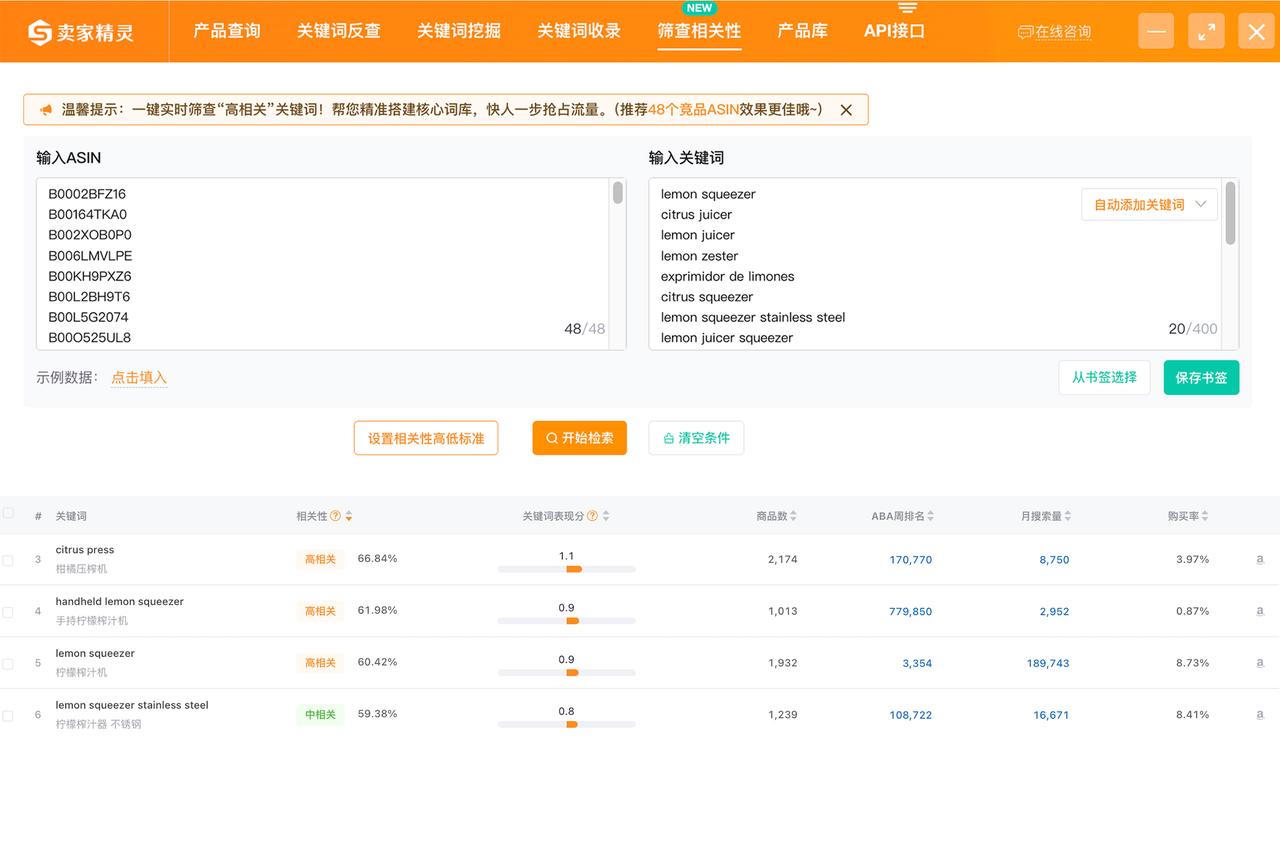Open the 产品库 tab

(x=802, y=31)
